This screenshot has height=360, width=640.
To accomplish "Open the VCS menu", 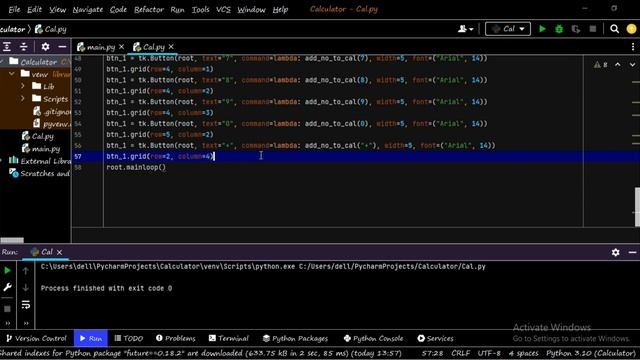I will tap(223, 9).
